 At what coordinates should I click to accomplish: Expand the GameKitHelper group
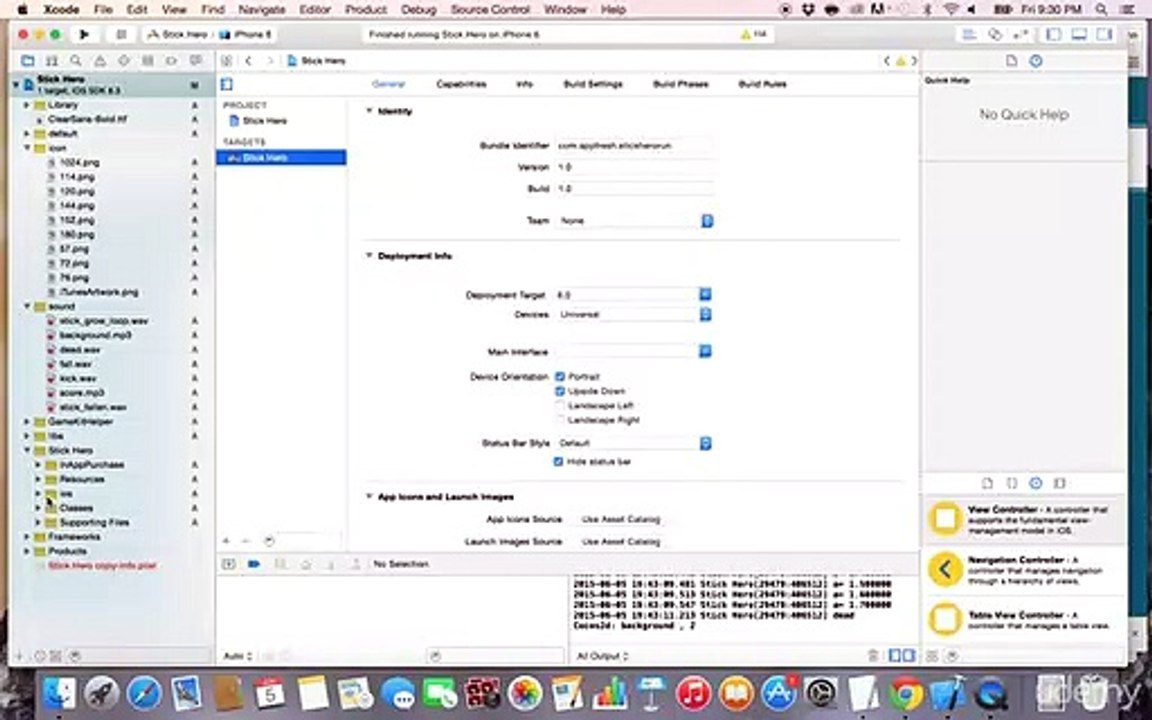tap(26, 422)
